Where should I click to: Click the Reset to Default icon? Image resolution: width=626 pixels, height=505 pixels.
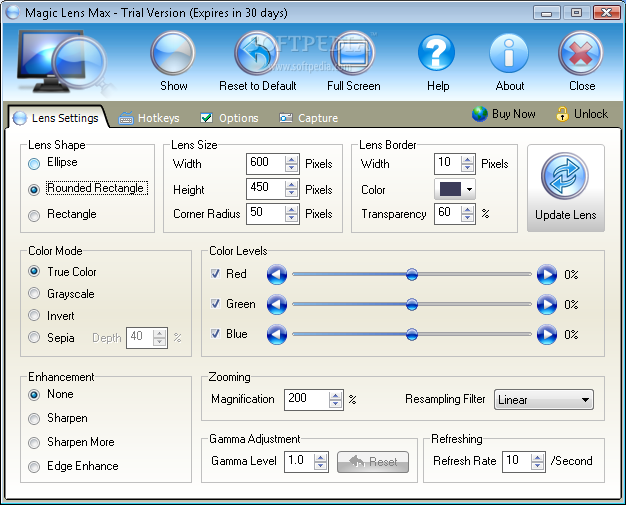[x=257, y=53]
